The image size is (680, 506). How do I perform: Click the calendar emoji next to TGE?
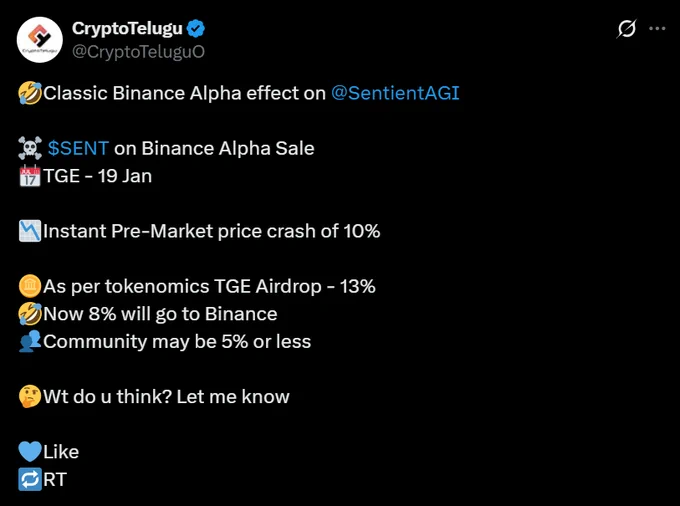point(30,176)
